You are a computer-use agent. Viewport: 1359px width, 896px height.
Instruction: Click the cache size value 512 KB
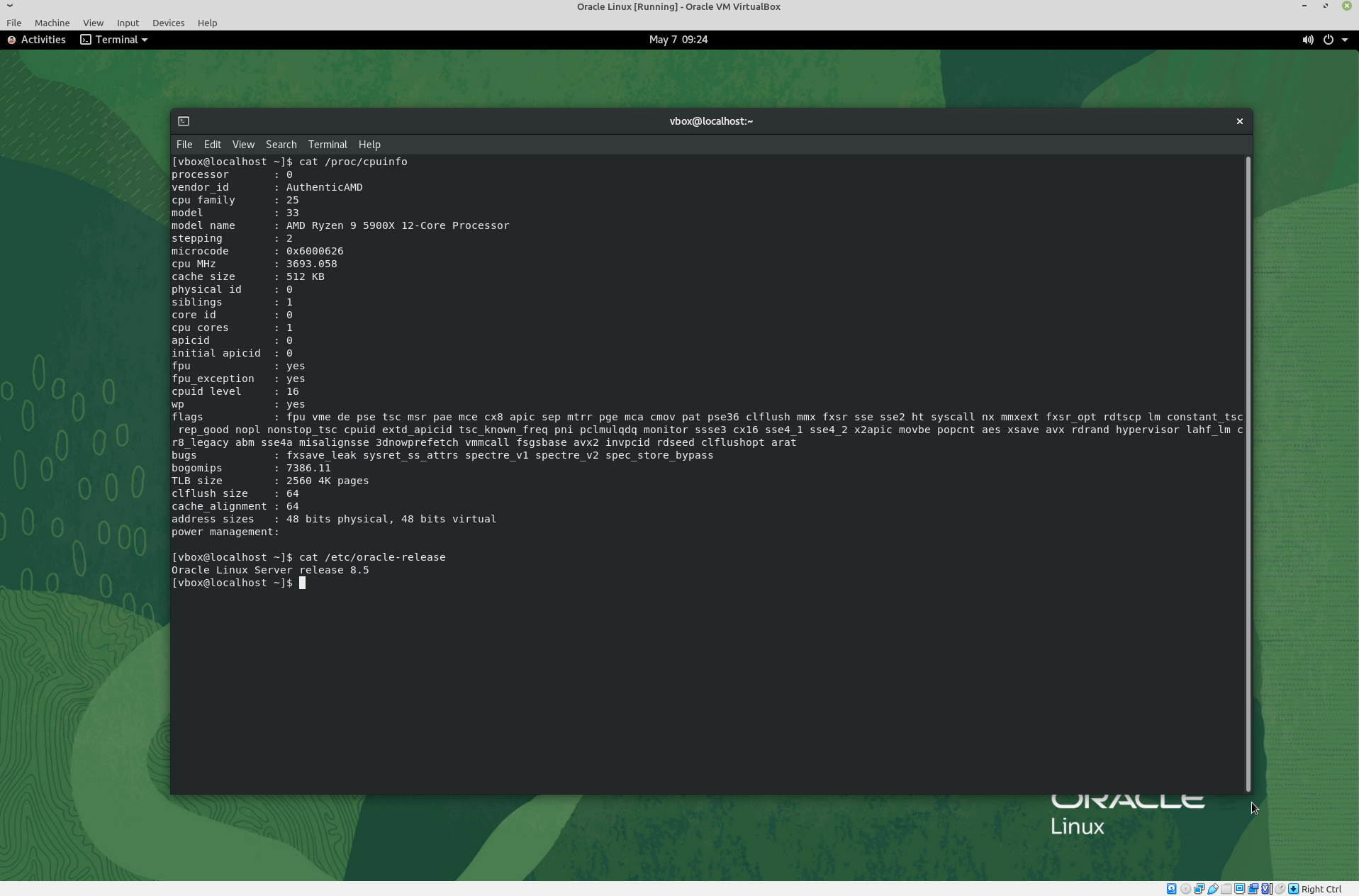[306, 276]
